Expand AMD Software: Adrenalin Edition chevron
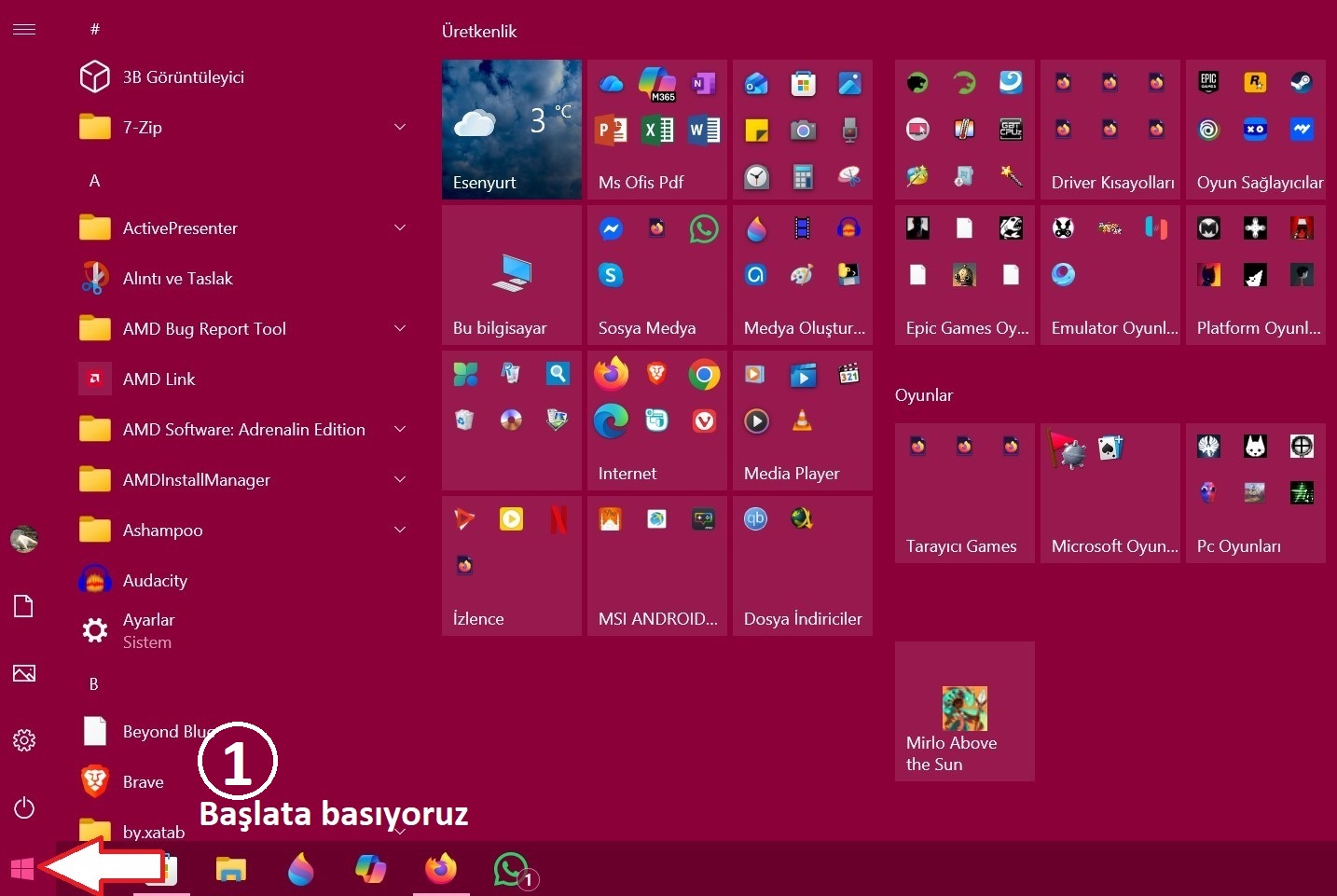Image resolution: width=1337 pixels, height=896 pixels. (x=400, y=429)
